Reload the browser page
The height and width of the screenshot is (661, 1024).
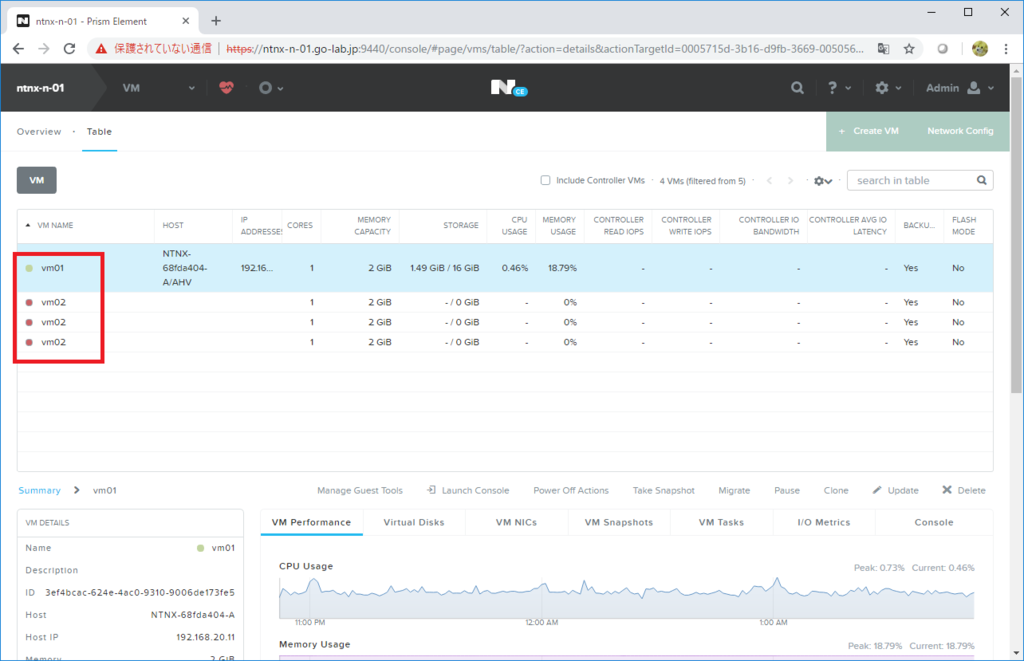pos(69,48)
